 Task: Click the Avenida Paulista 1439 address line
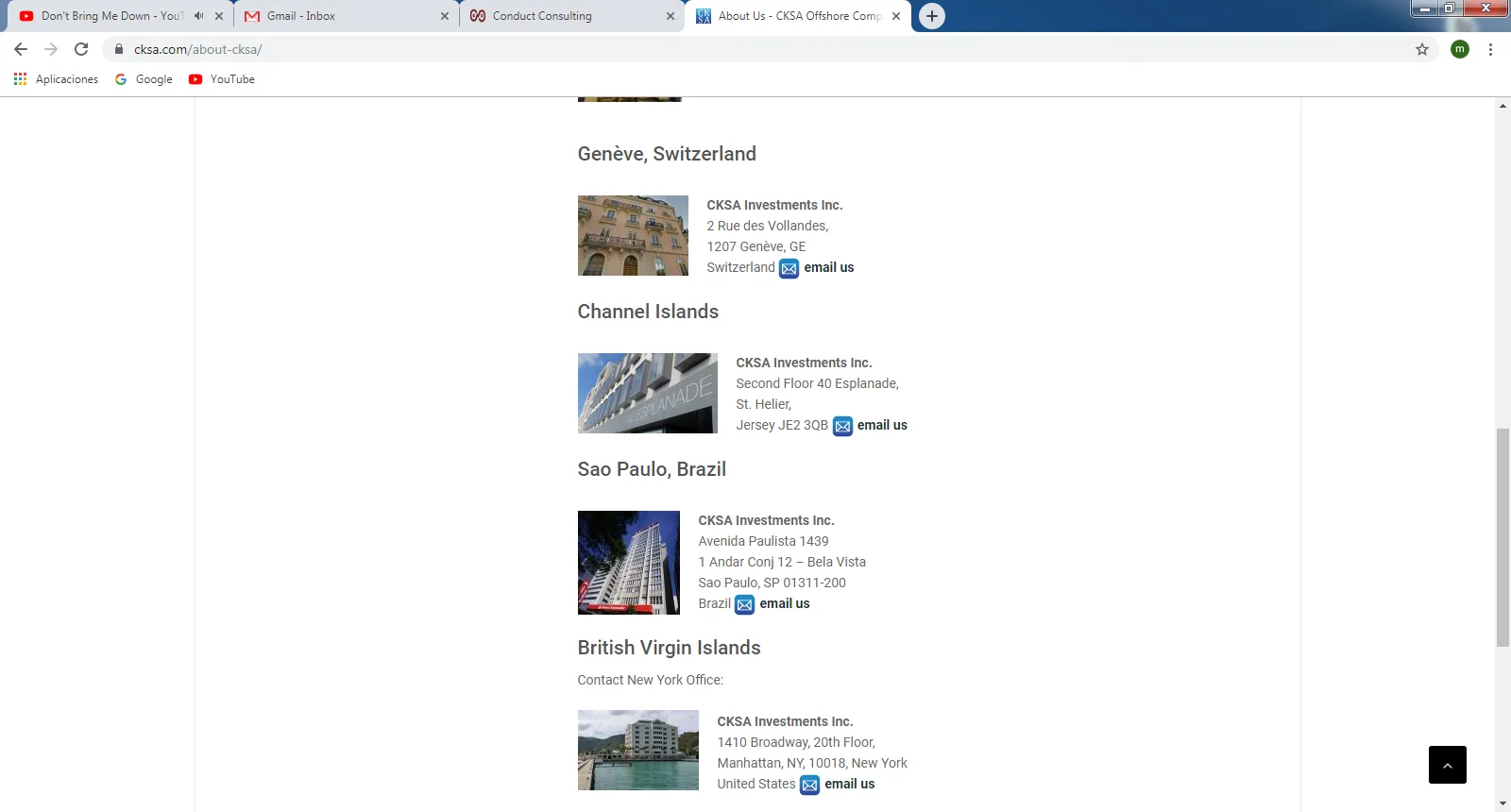point(763,541)
